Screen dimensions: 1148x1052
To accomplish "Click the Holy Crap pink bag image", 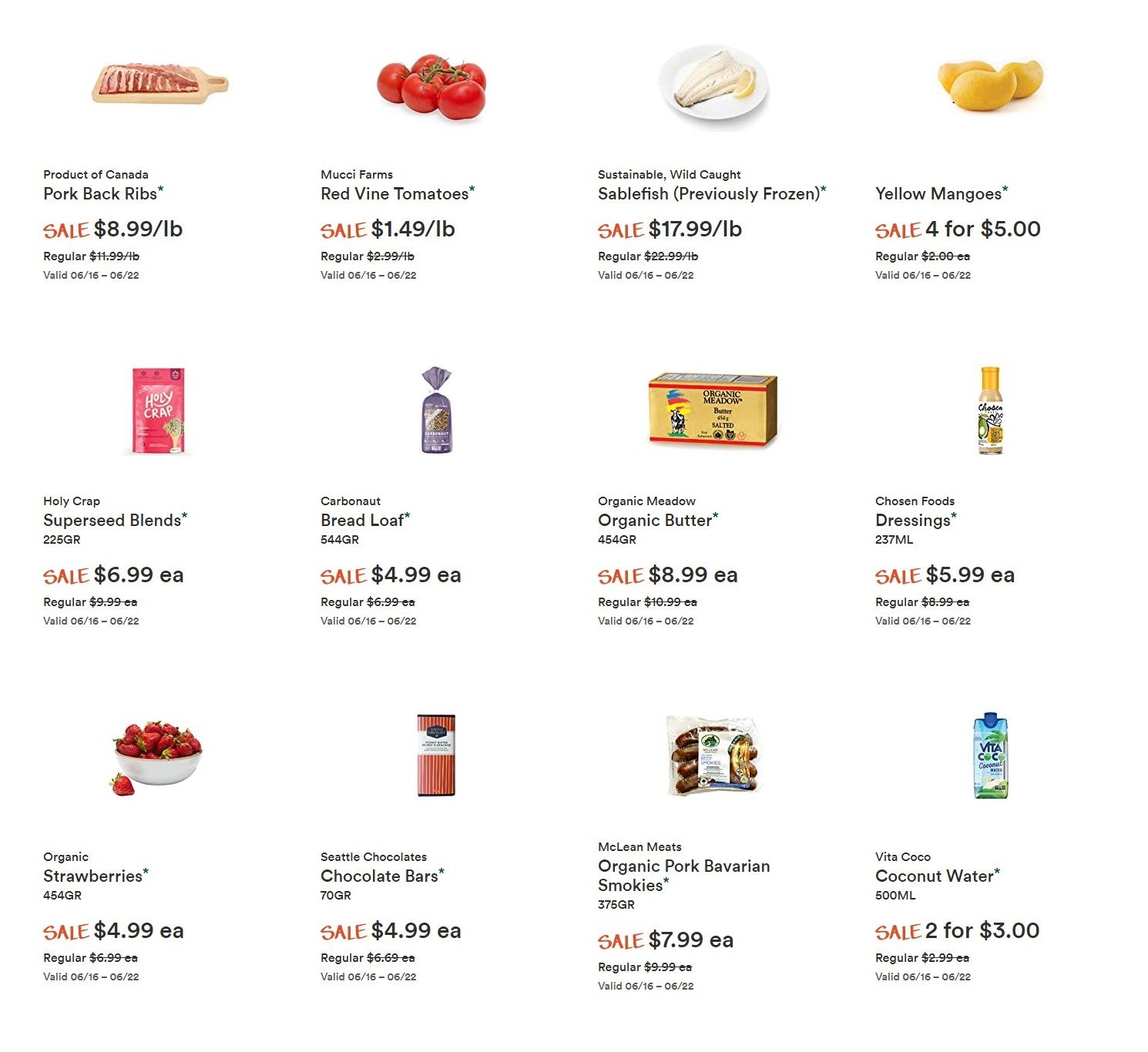I will [158, 410].
